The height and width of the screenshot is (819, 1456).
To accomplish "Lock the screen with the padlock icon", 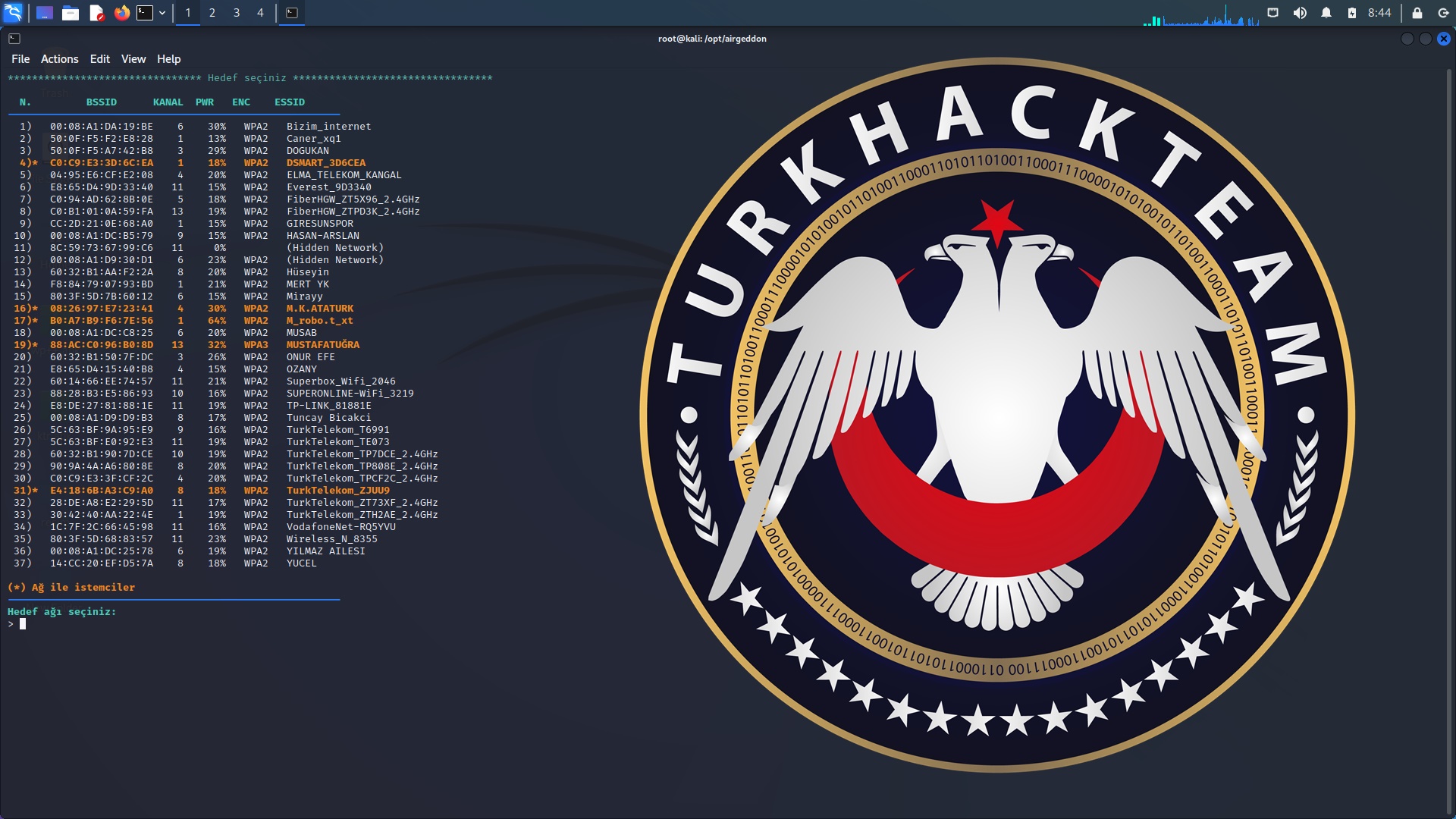I will tap(1417, 13).
